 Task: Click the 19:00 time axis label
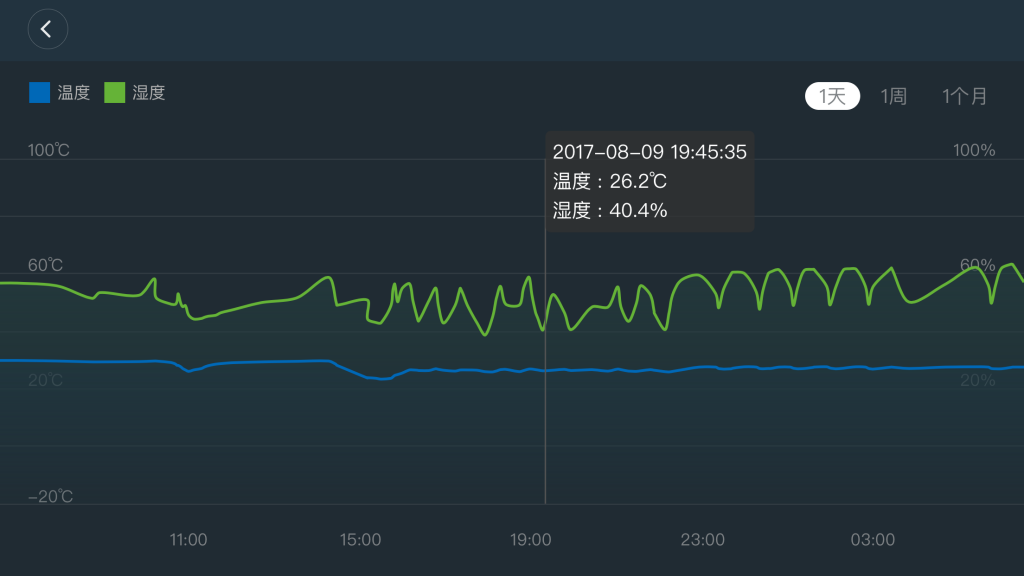(531, 540)
